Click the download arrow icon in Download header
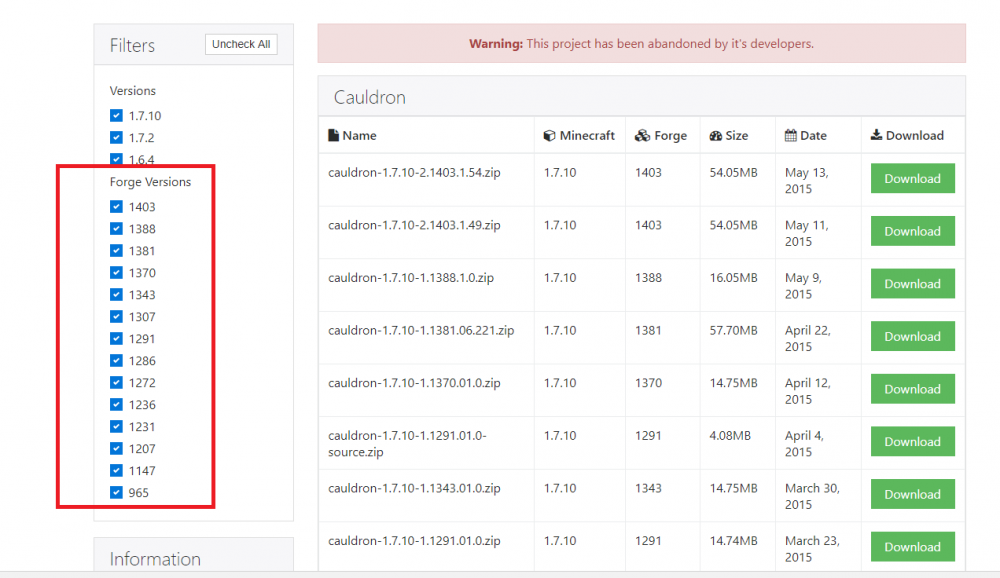 (877, 135)
